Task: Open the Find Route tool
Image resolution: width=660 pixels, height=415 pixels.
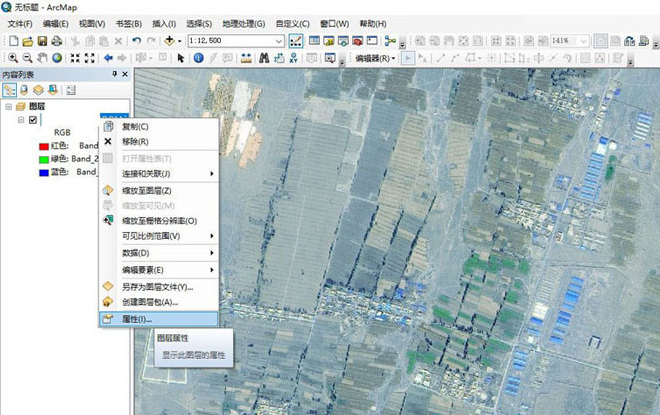Action: pyautogui.click(x=279, y=58)
